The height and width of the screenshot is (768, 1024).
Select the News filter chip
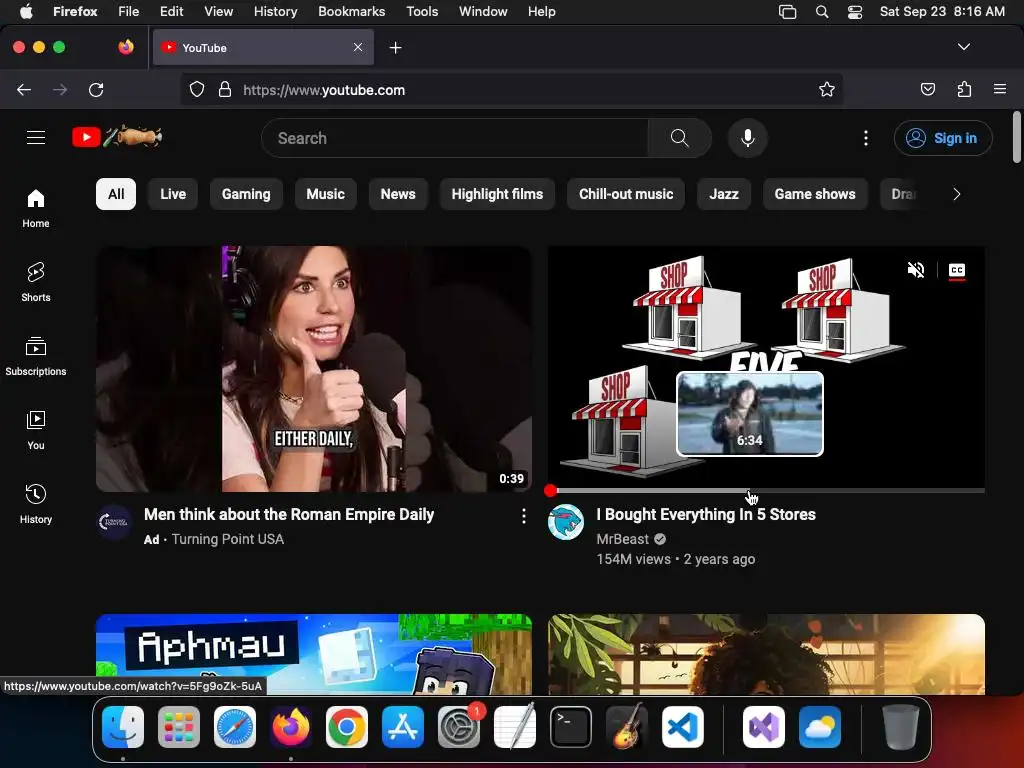tap(398, 194)
